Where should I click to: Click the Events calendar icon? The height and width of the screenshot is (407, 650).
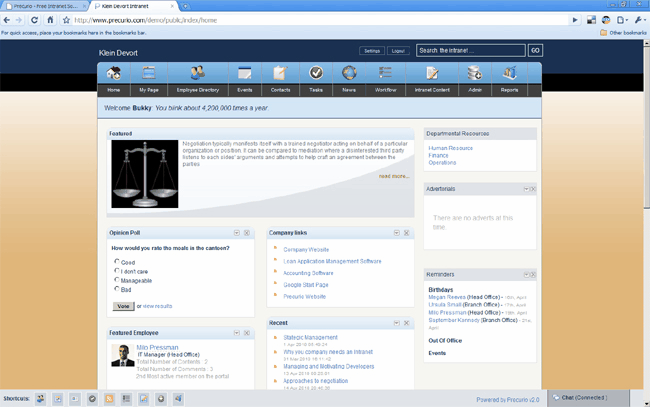click(244, 73)
